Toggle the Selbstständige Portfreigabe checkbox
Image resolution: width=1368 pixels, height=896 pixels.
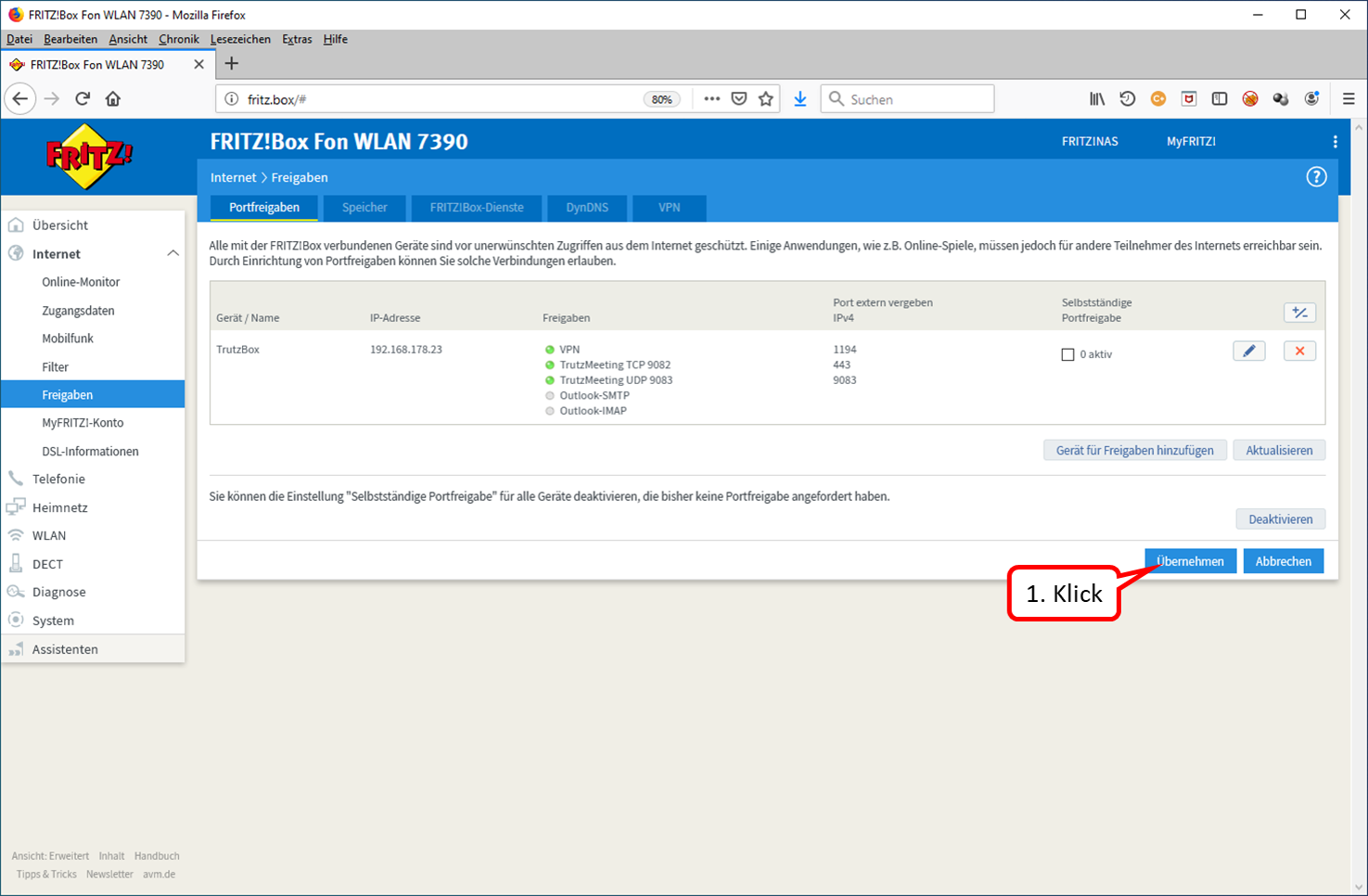[x=1068, y=354]
